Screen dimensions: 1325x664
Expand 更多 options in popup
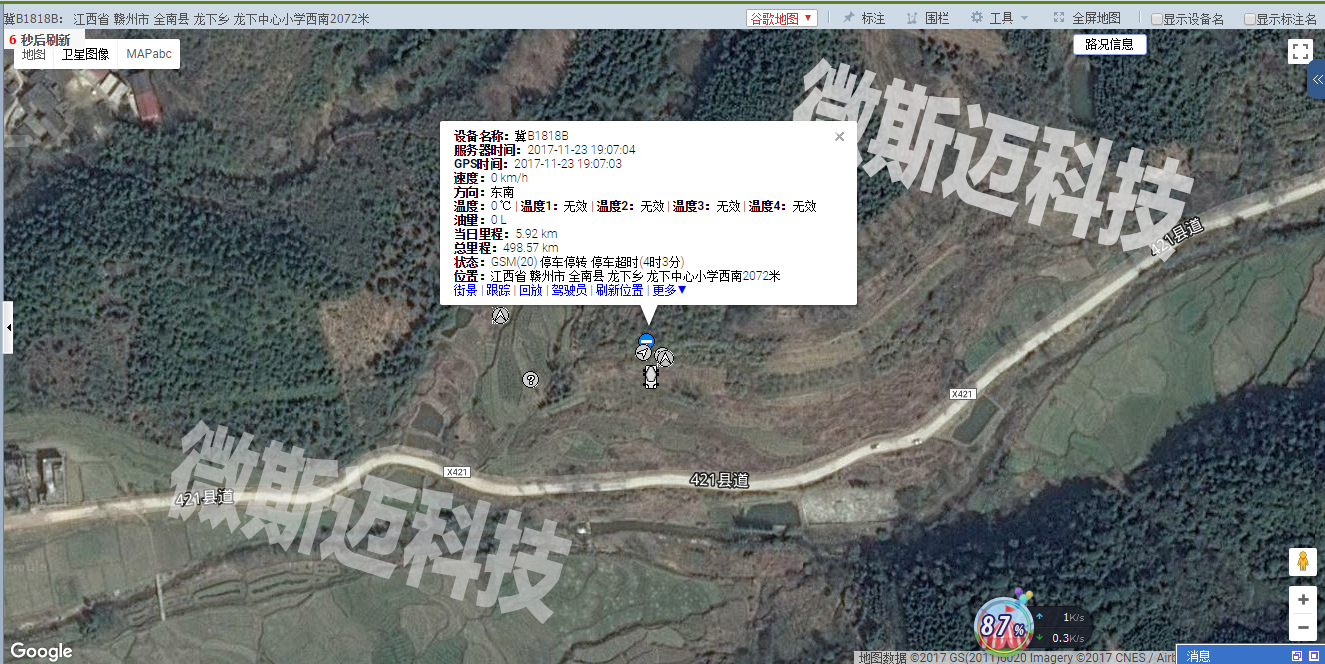click(669, 291)
